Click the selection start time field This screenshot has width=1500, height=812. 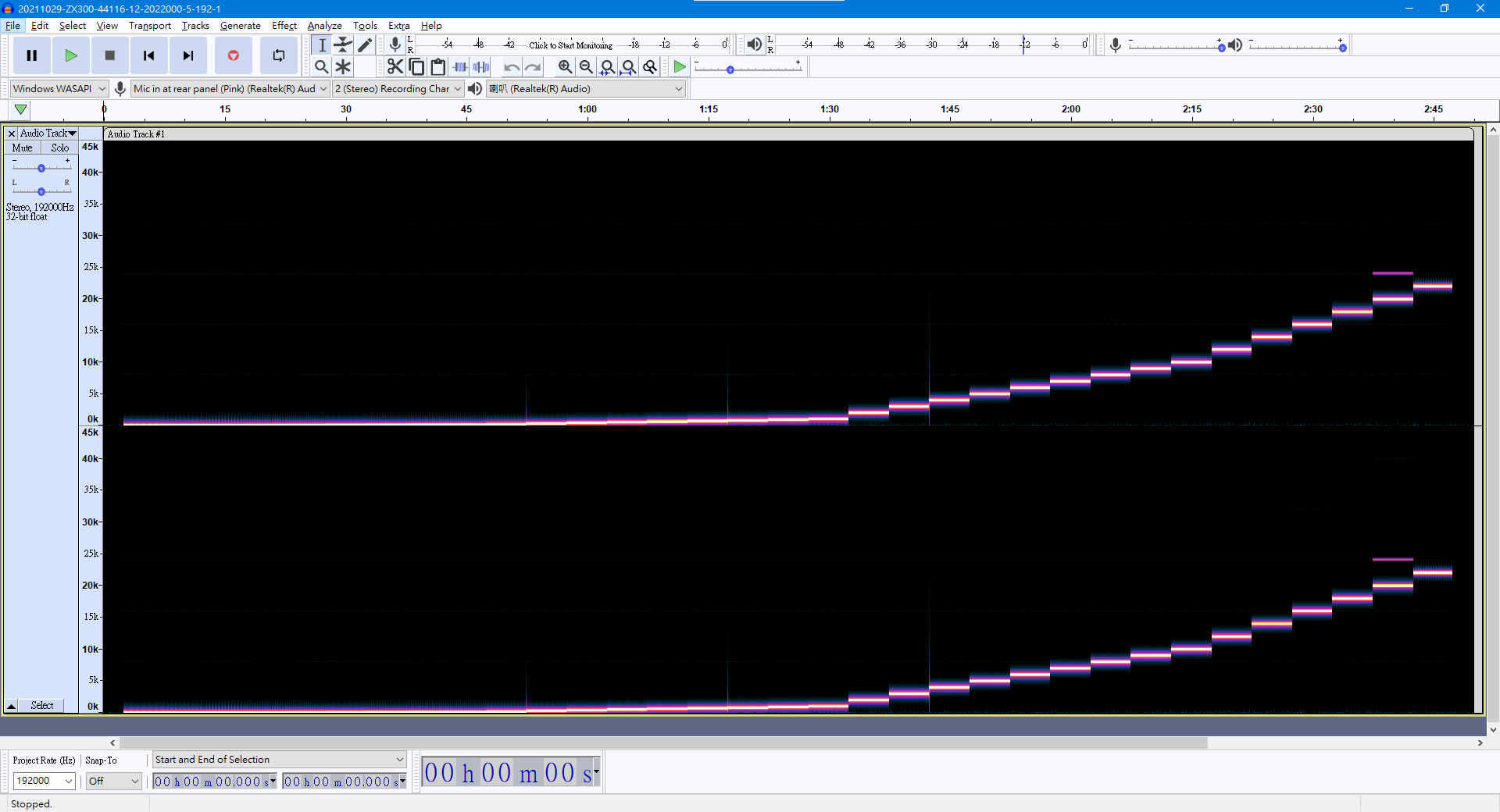(x=215, y=782)
